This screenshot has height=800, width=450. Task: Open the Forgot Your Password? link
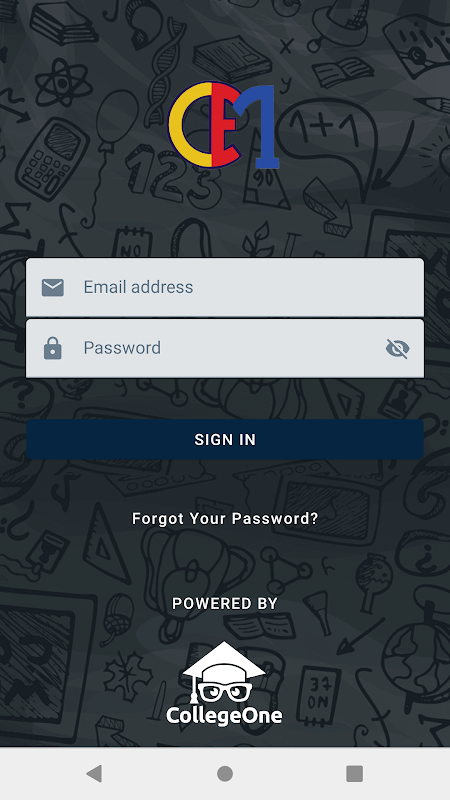[225, 519]
